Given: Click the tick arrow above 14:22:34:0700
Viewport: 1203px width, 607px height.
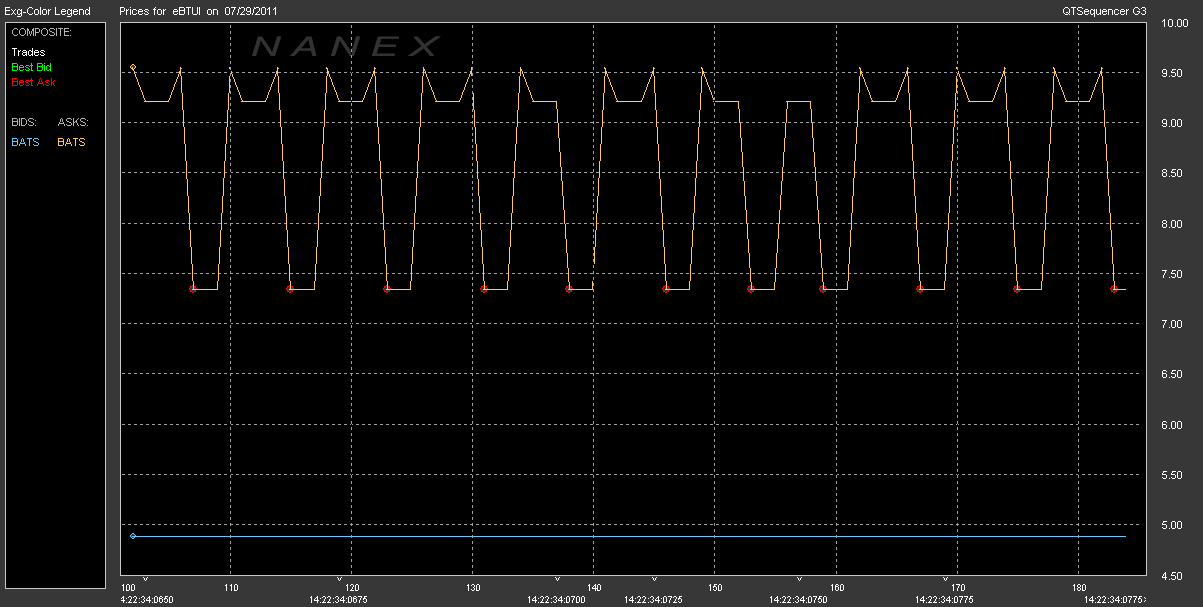Looking at the screenshot, I should (557, 579).
